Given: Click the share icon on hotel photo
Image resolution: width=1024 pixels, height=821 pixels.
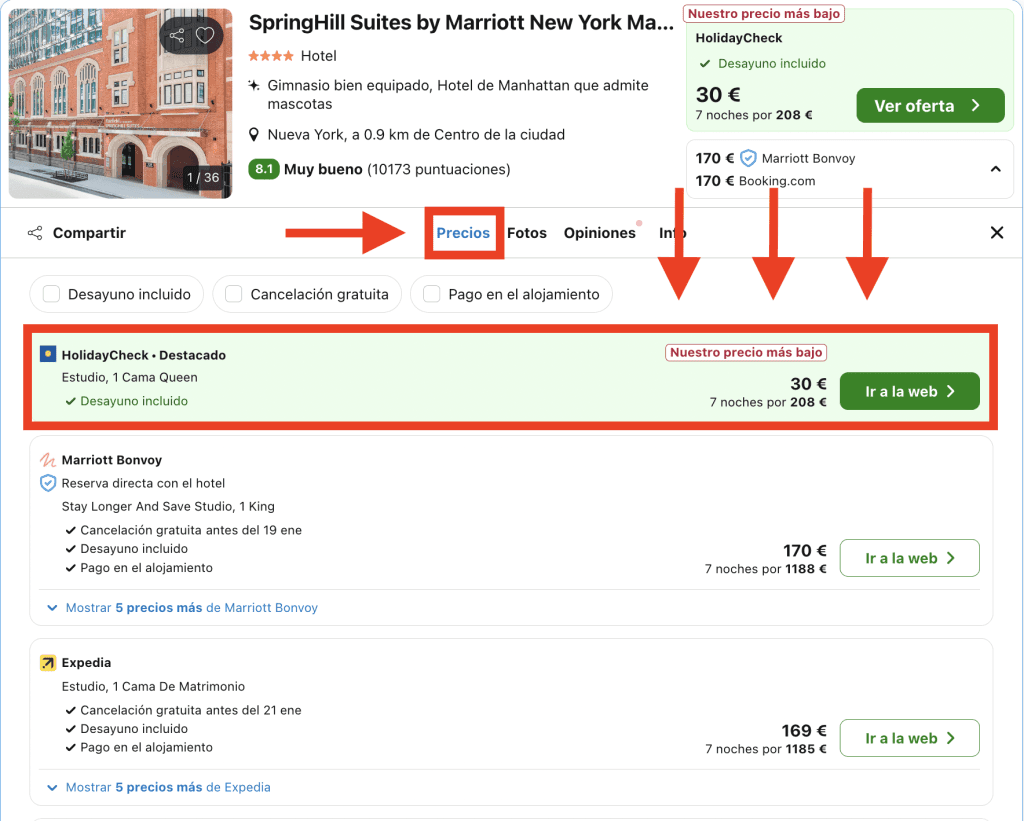Looking at the screenshot, I should [177, 36].
